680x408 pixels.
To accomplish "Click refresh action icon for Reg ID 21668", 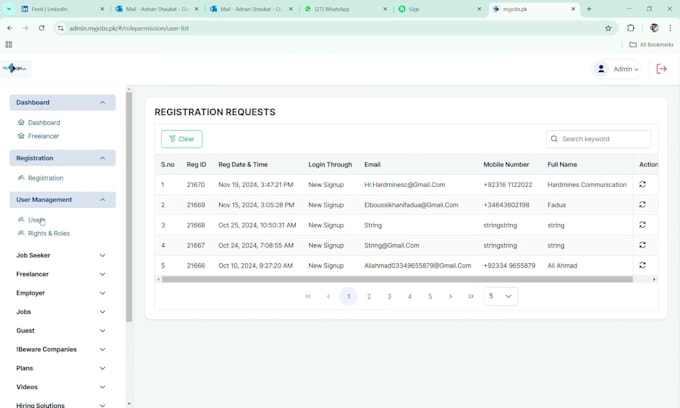I will (x=642, y=225).
